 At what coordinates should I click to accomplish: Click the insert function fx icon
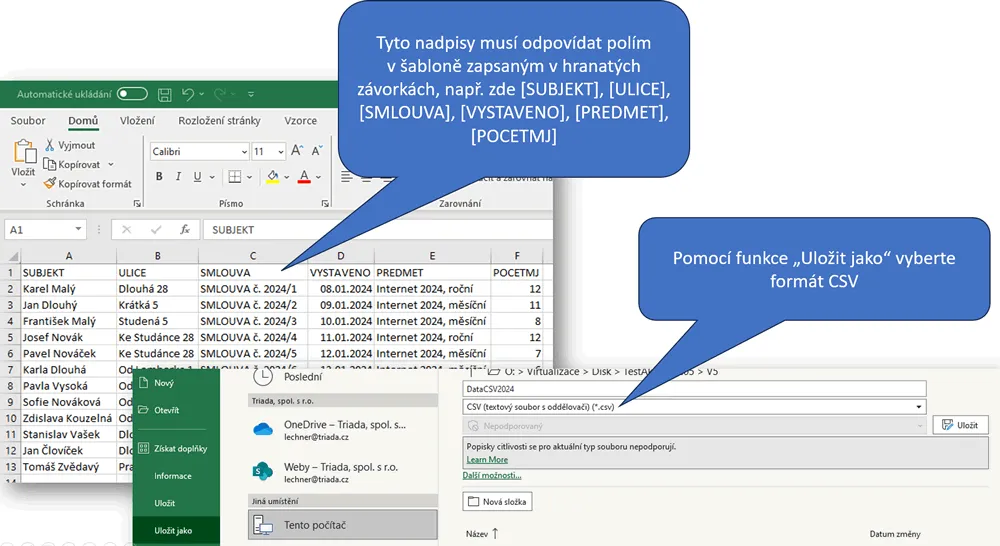pos(184,230)
